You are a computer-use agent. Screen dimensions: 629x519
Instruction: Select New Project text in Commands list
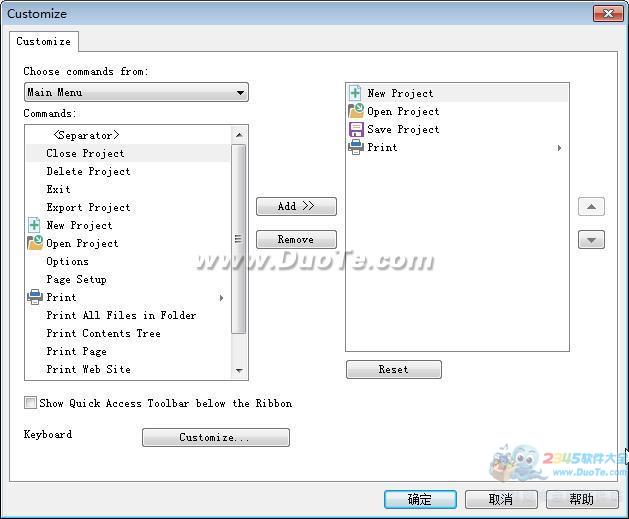pyautogui.click(x=79, y=225)
